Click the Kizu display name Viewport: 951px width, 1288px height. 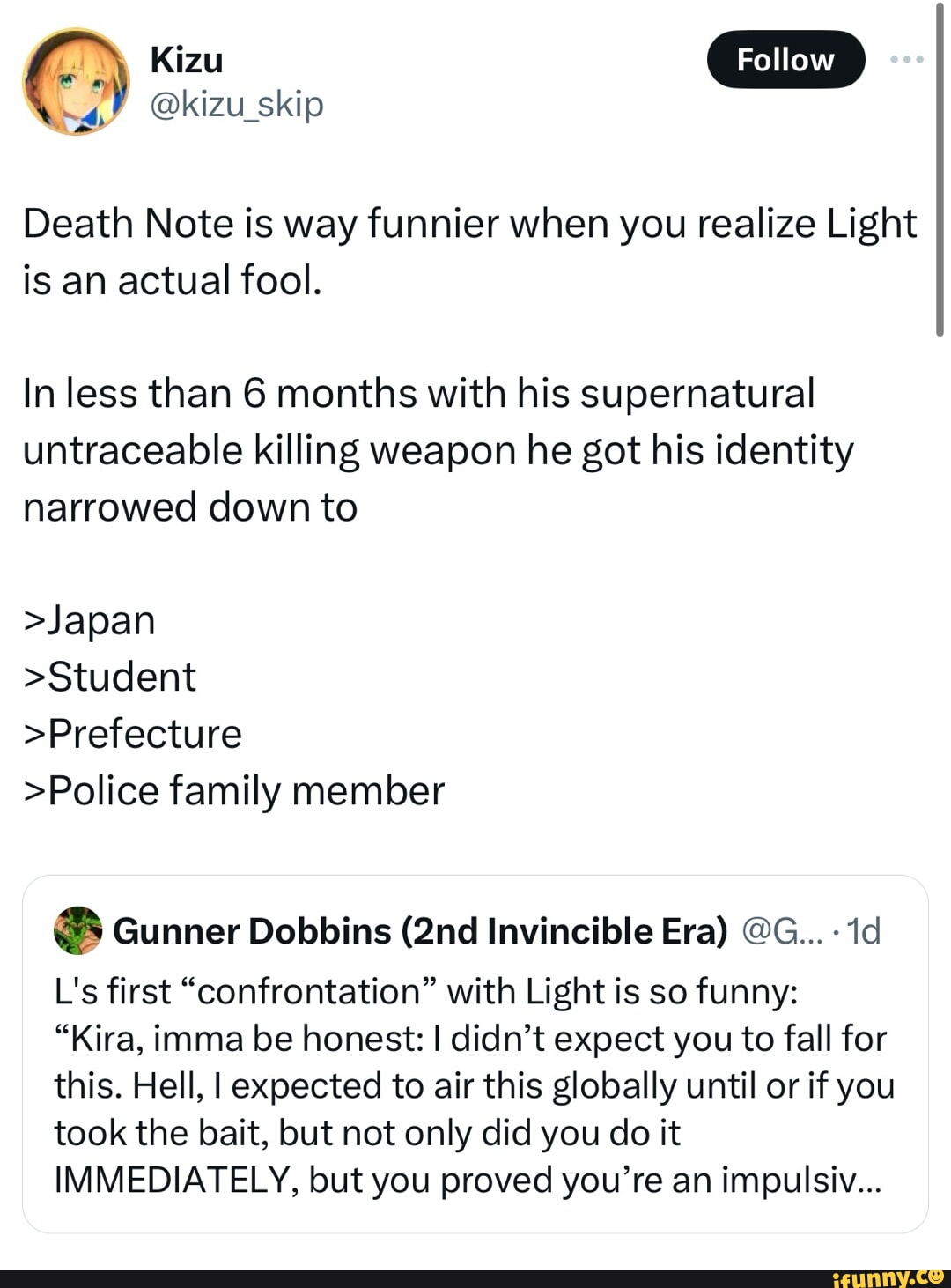tap(187, 60)
